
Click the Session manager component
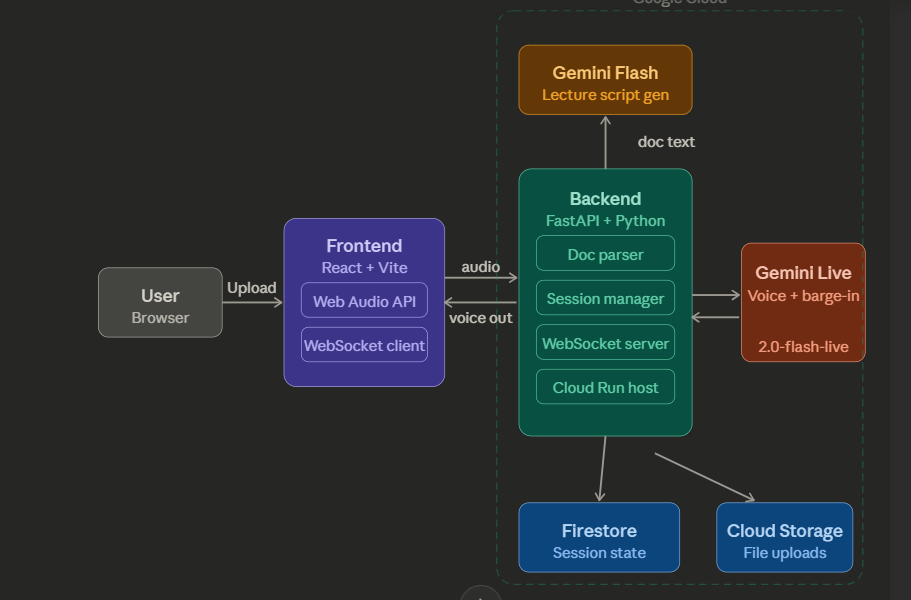(605, 298)
